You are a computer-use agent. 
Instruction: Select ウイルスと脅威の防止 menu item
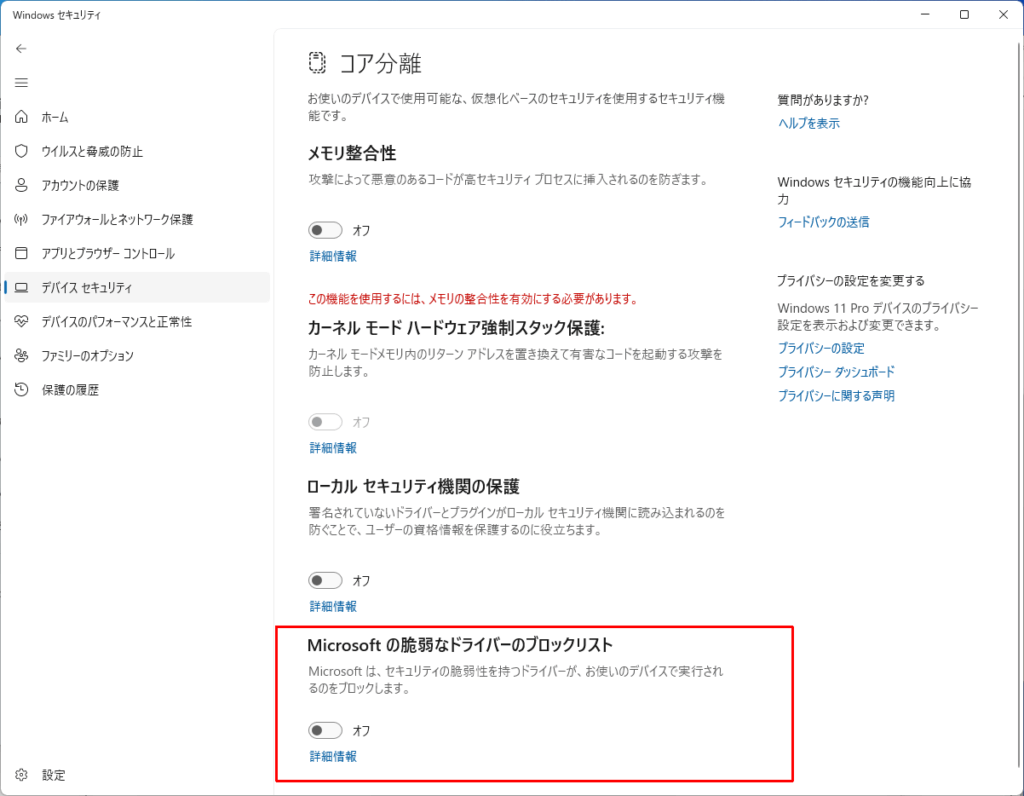137,151
